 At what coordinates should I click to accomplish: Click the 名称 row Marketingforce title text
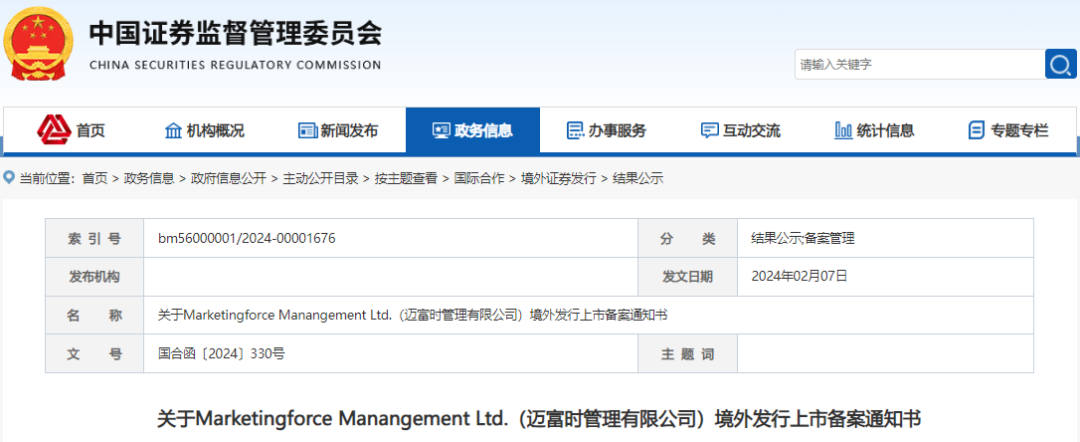413,315
